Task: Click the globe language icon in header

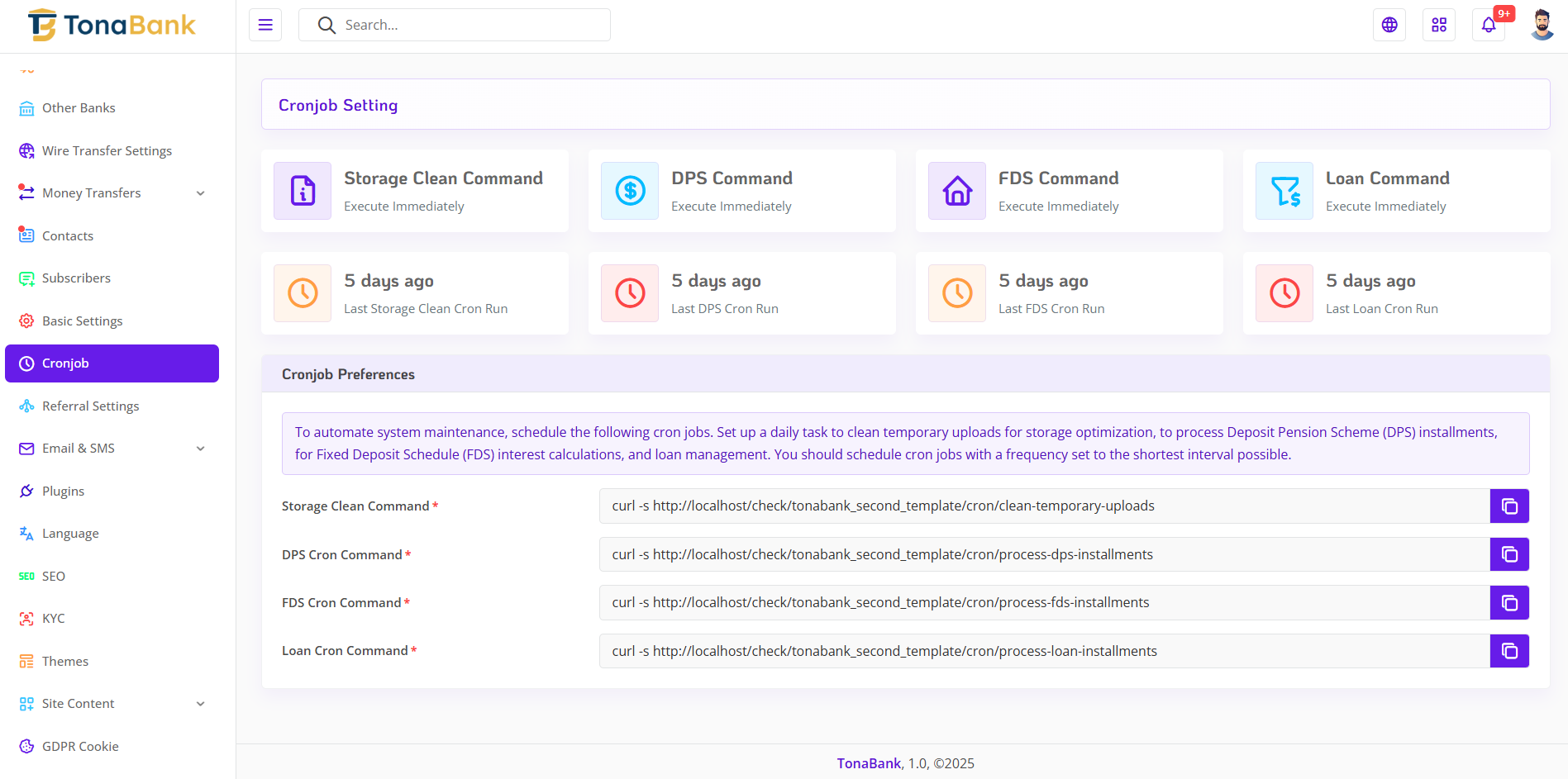Action: point(1389,25)
